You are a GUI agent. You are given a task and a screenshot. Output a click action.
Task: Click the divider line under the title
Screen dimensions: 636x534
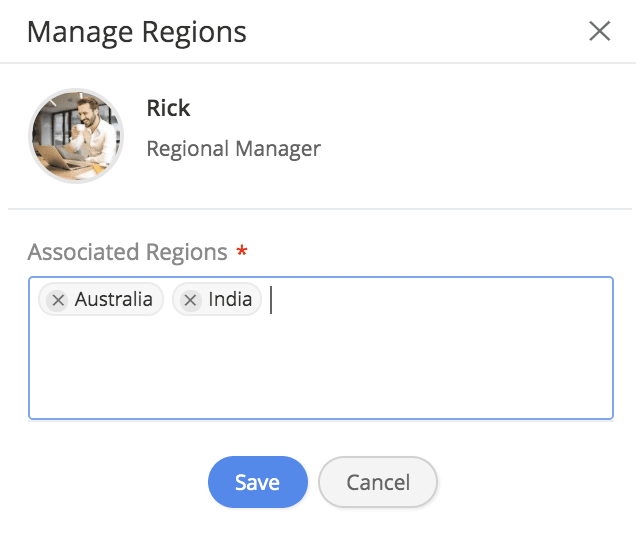(318, 63)
